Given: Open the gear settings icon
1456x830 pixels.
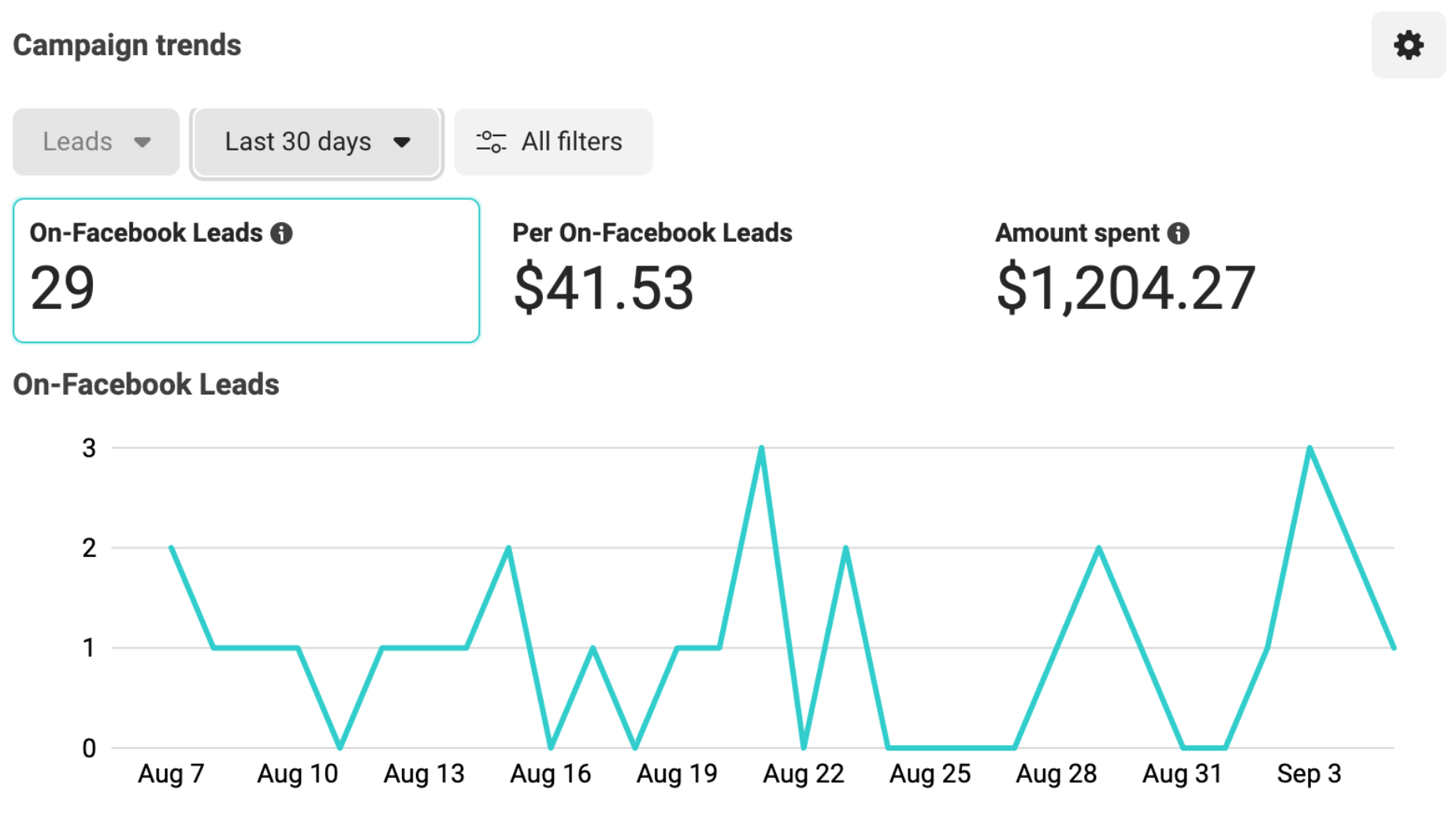Looking at the screenshot, I should tap(1407, 46).
